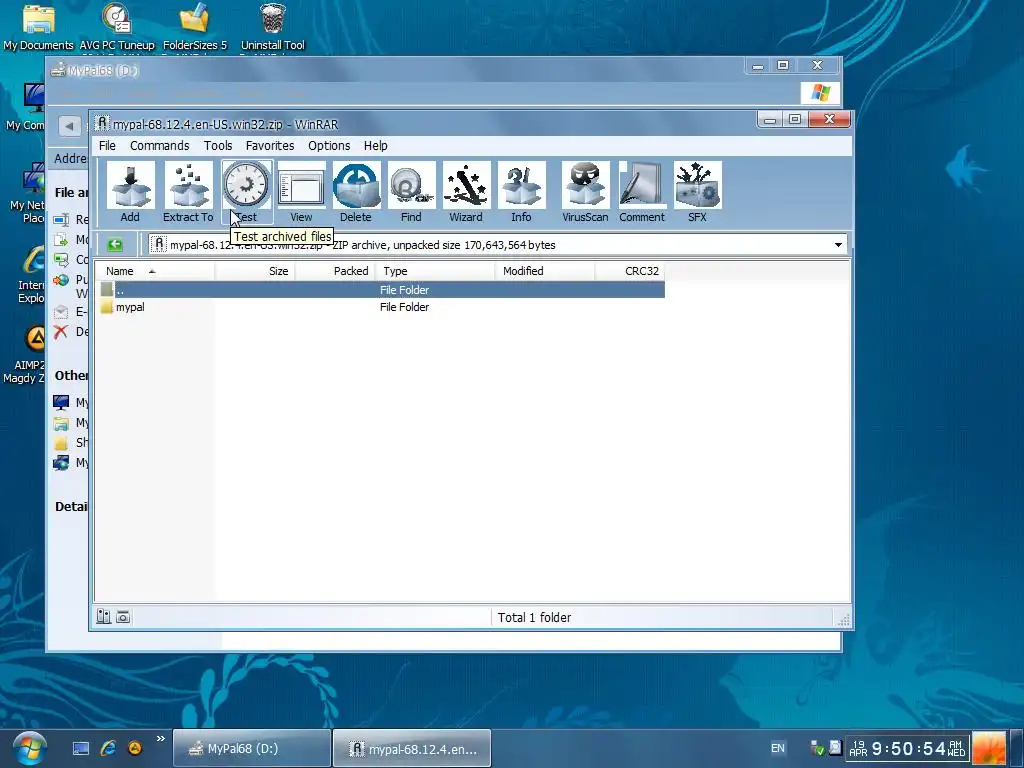This screenshot has width=1024, height=768.
Task: Sort by the Packed column header
Action: 335,271
